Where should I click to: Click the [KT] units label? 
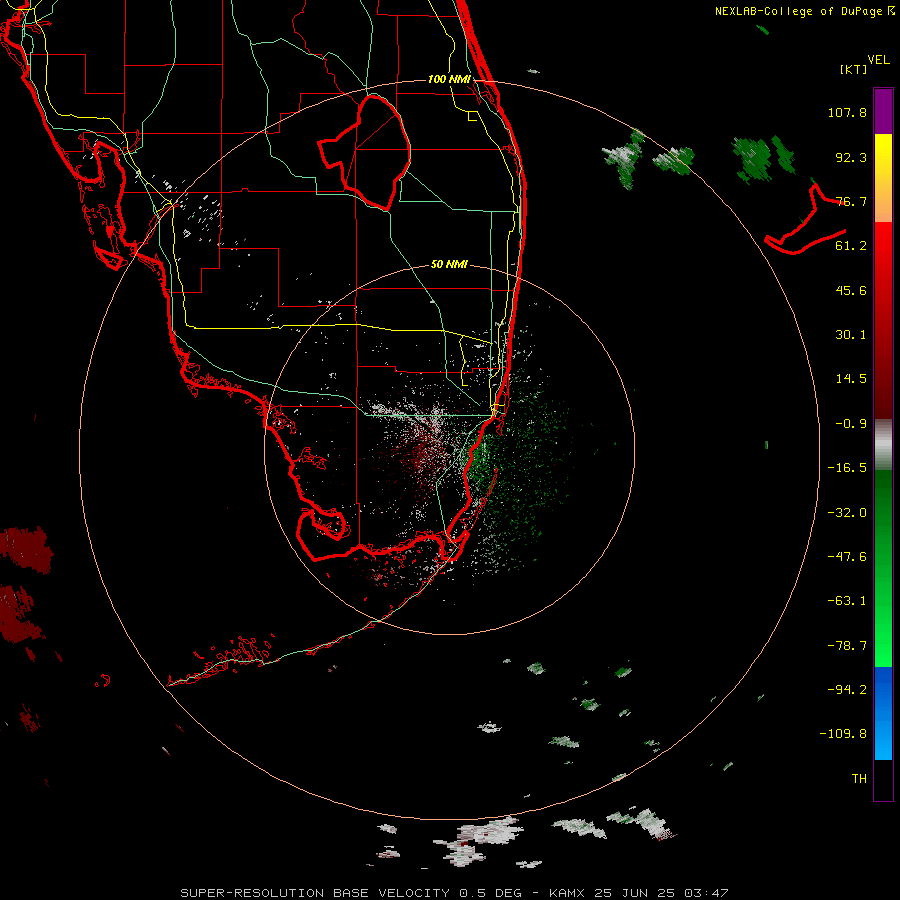853,69
